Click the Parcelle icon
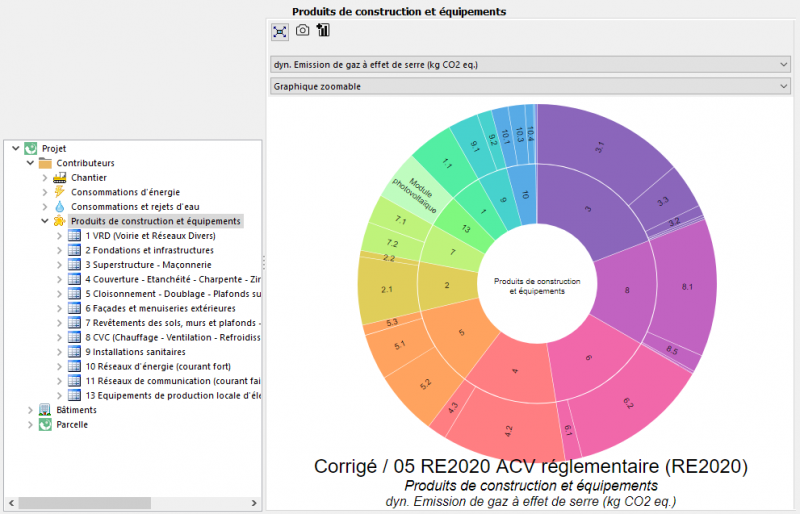This screenshot has height=514, width=800. tap(45, 424)
